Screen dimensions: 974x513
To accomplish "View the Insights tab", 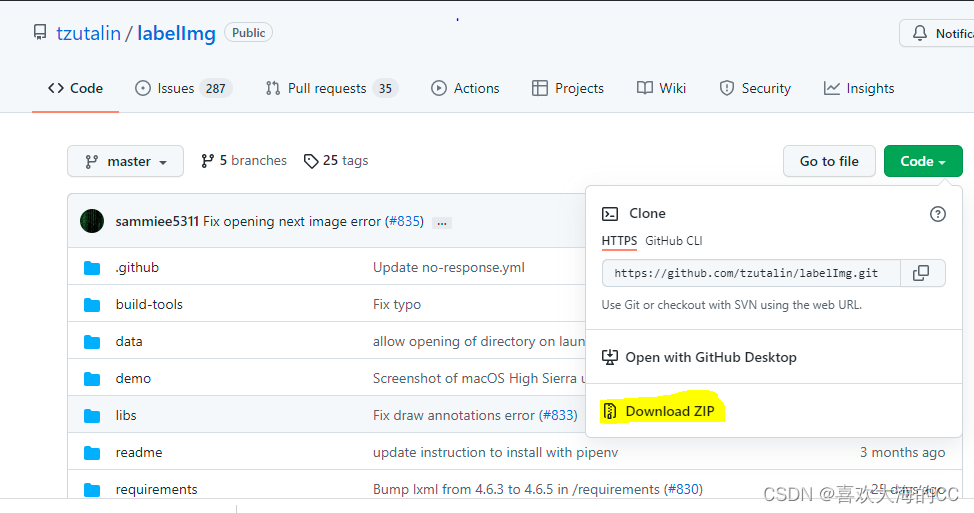I will [859, 88].
